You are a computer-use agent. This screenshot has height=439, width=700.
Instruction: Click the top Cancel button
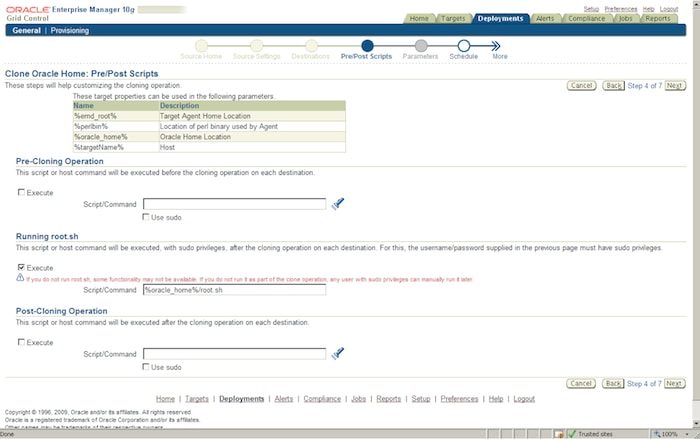[x=581, y=85]
